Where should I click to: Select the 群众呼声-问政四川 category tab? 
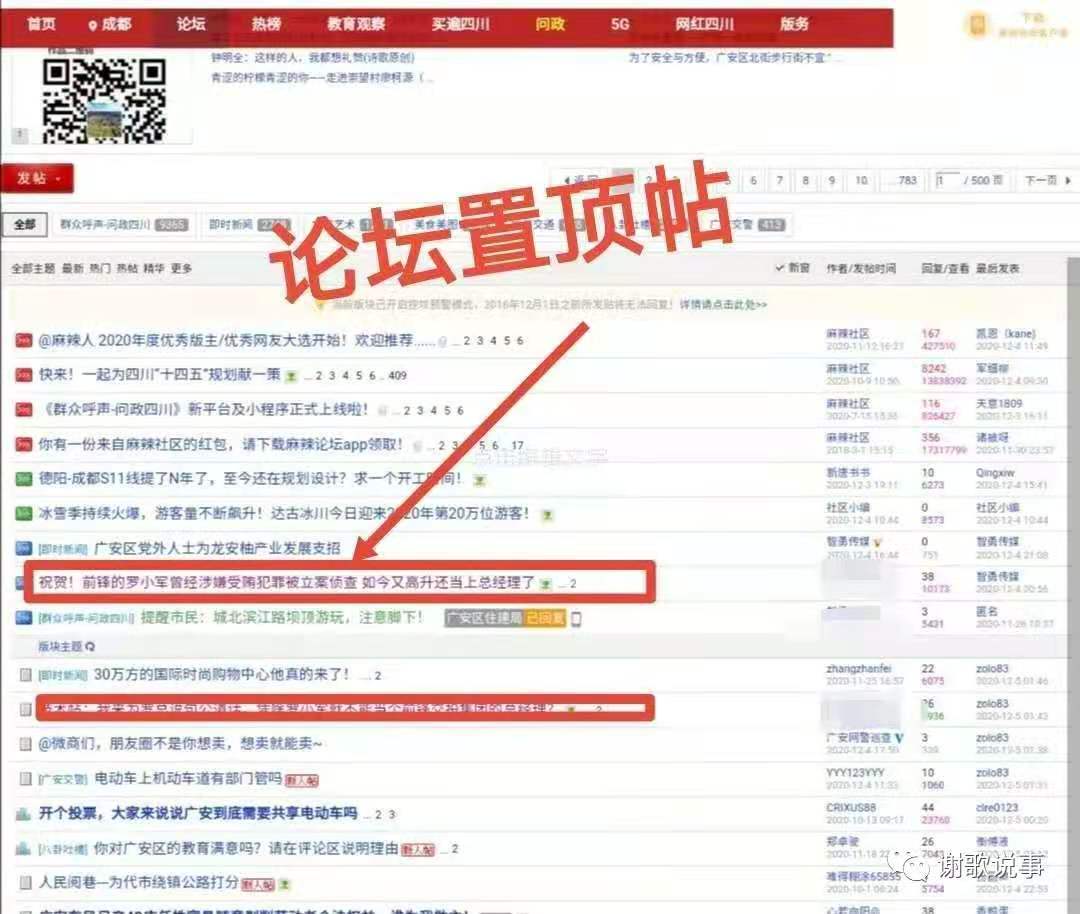pos(105,225)
